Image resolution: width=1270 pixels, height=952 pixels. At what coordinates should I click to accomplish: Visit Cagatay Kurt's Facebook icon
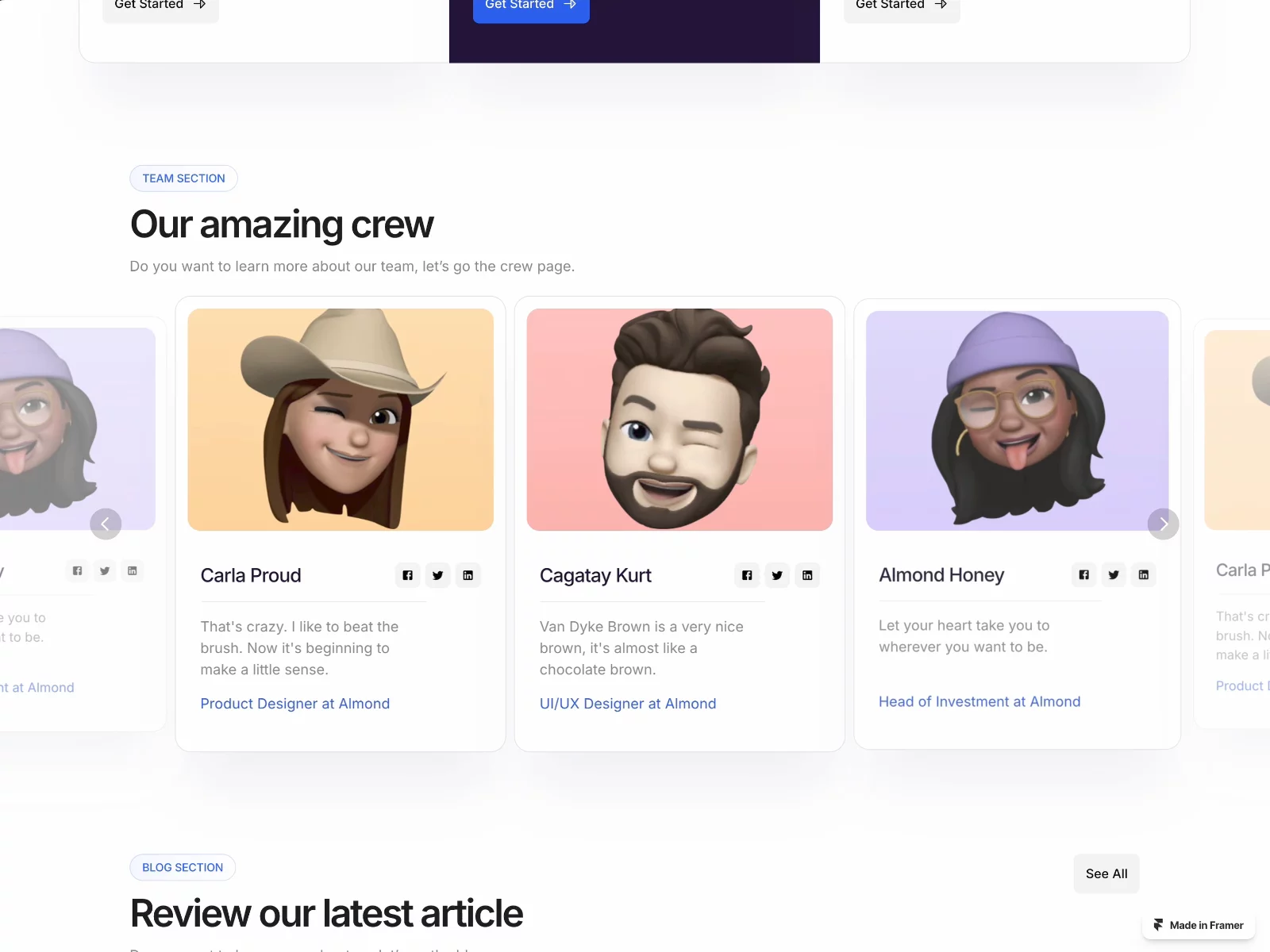[747, 575]
